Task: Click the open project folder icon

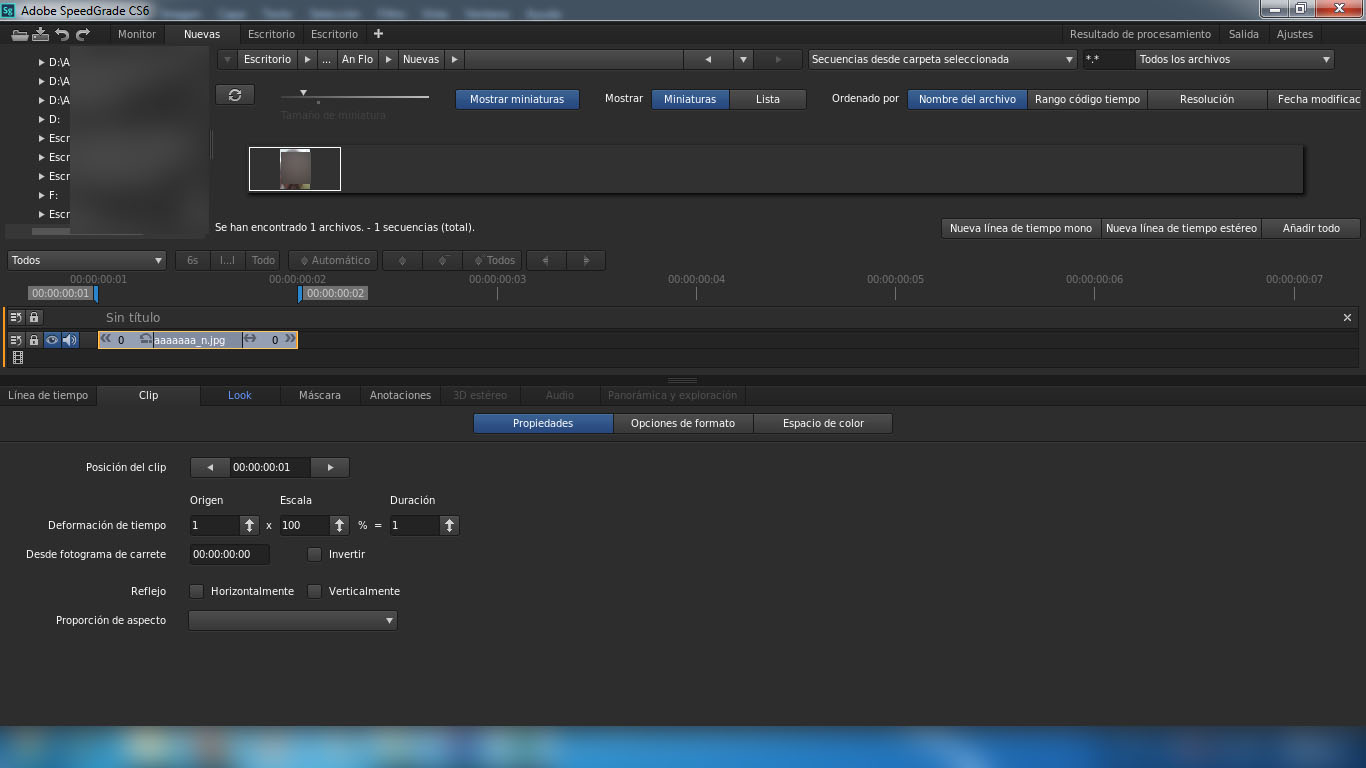Action: pyautogui.click(x=19, y=35)
